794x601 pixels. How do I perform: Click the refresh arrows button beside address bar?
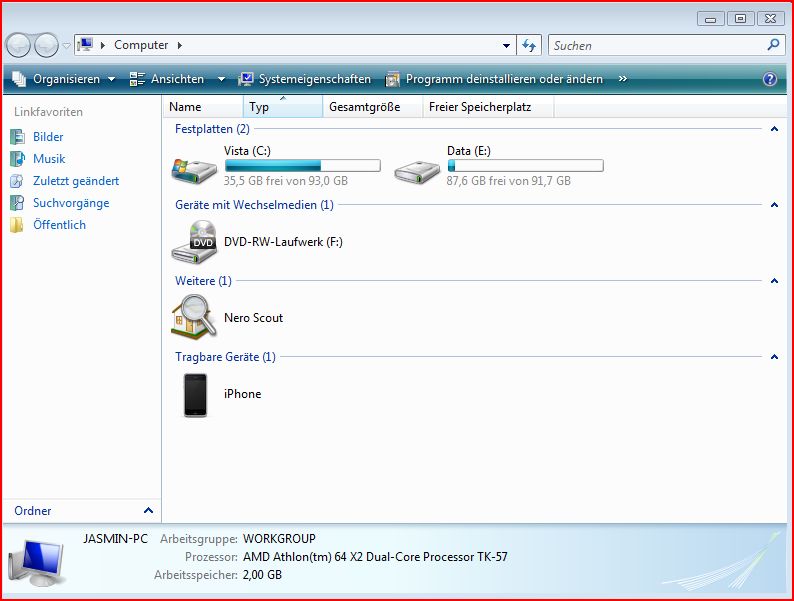[530, 45]
